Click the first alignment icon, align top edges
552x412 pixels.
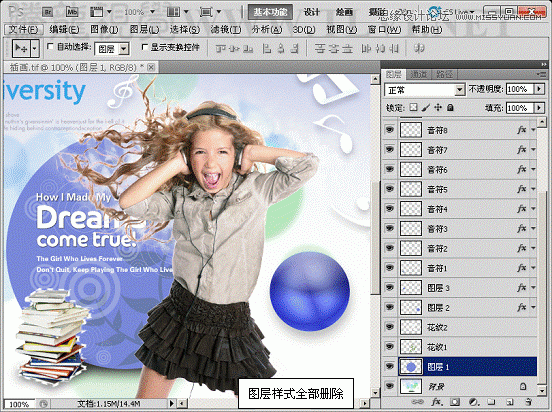tap(220, 48)
